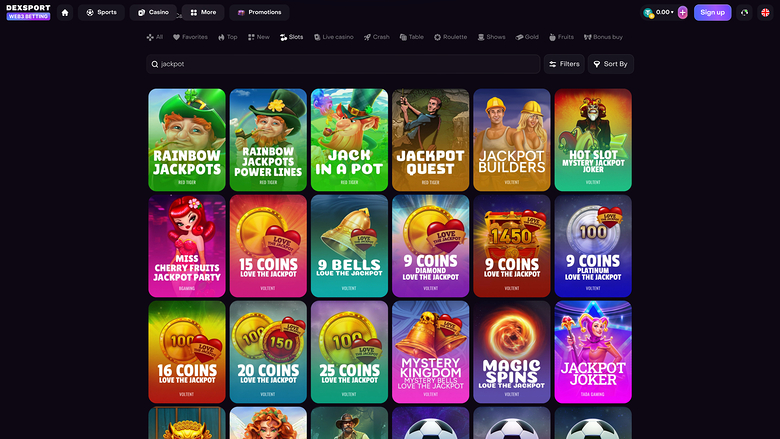Open Jackpot Builders game
This screenshot has height=439, width=780.
512,140
